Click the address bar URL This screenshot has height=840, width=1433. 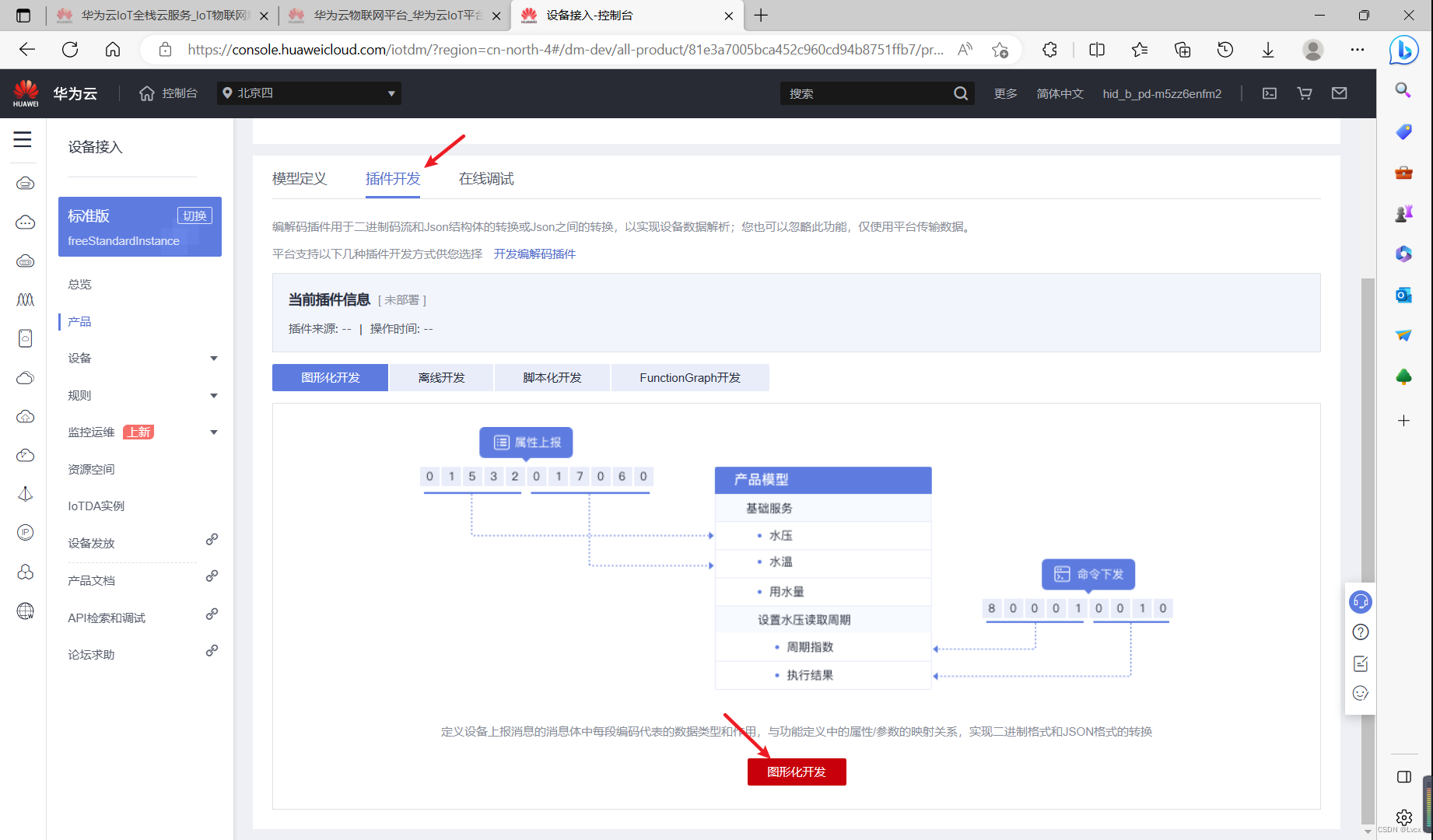[x=566, y=50]
